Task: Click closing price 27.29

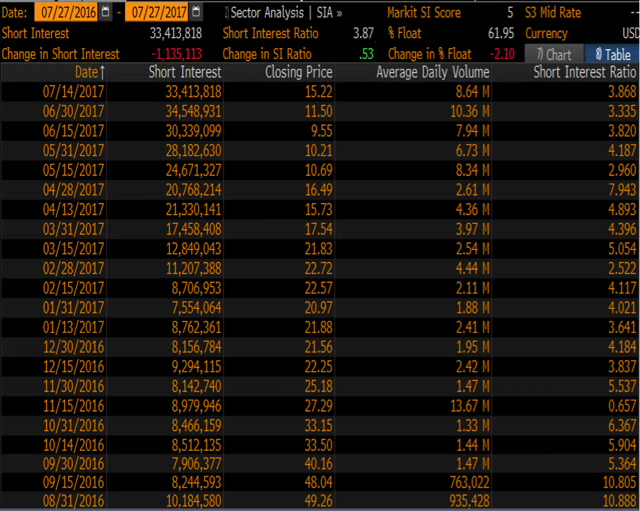Action: 319,406
